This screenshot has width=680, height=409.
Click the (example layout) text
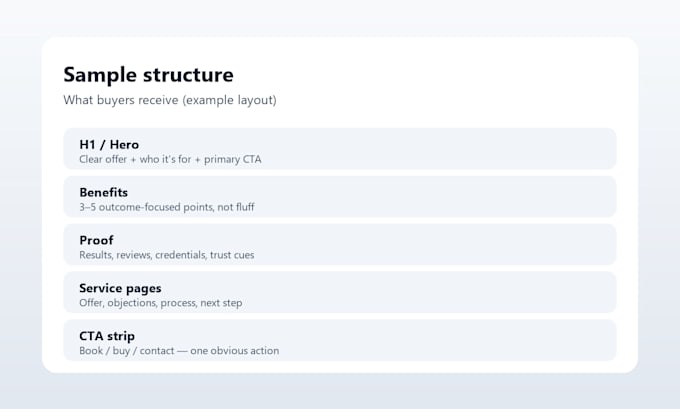point(229,100)
